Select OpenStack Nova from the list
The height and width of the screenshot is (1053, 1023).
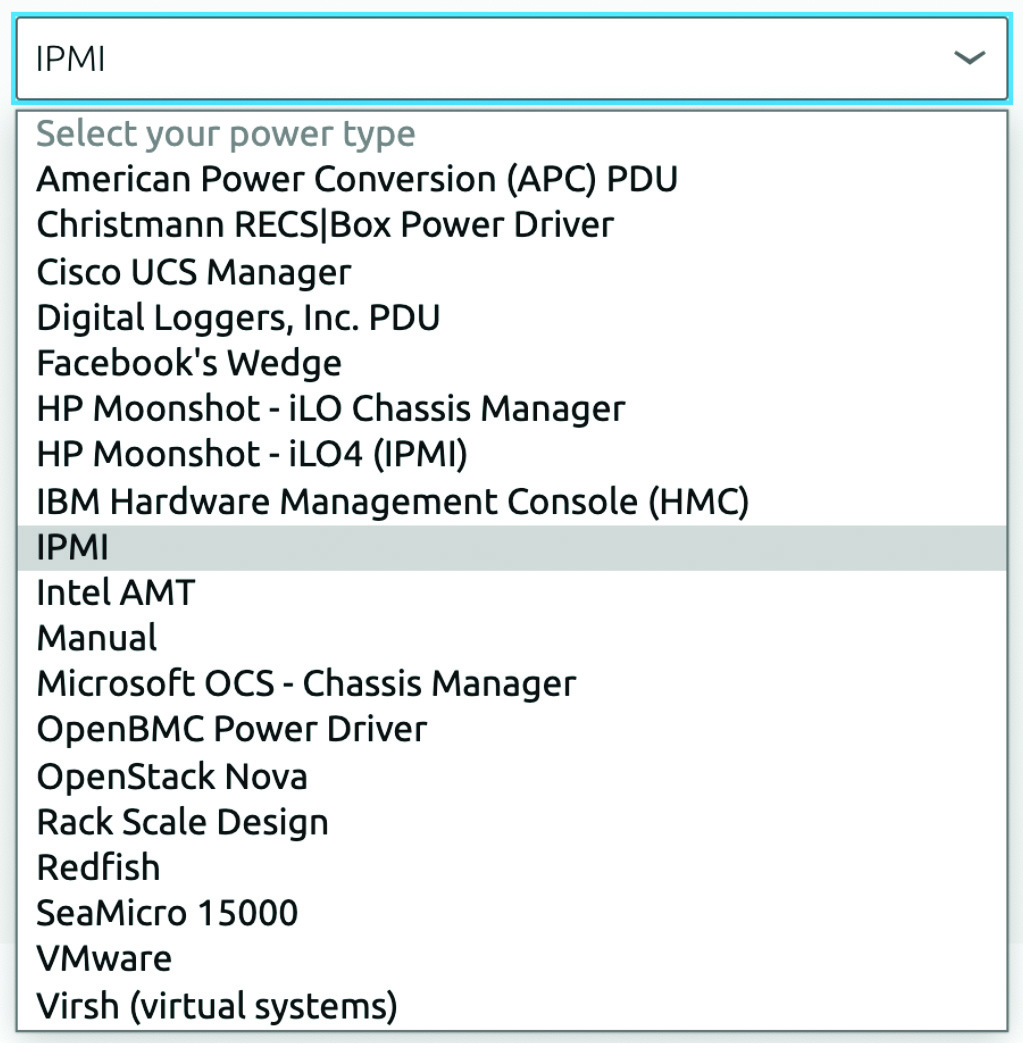tap(172, 776)
